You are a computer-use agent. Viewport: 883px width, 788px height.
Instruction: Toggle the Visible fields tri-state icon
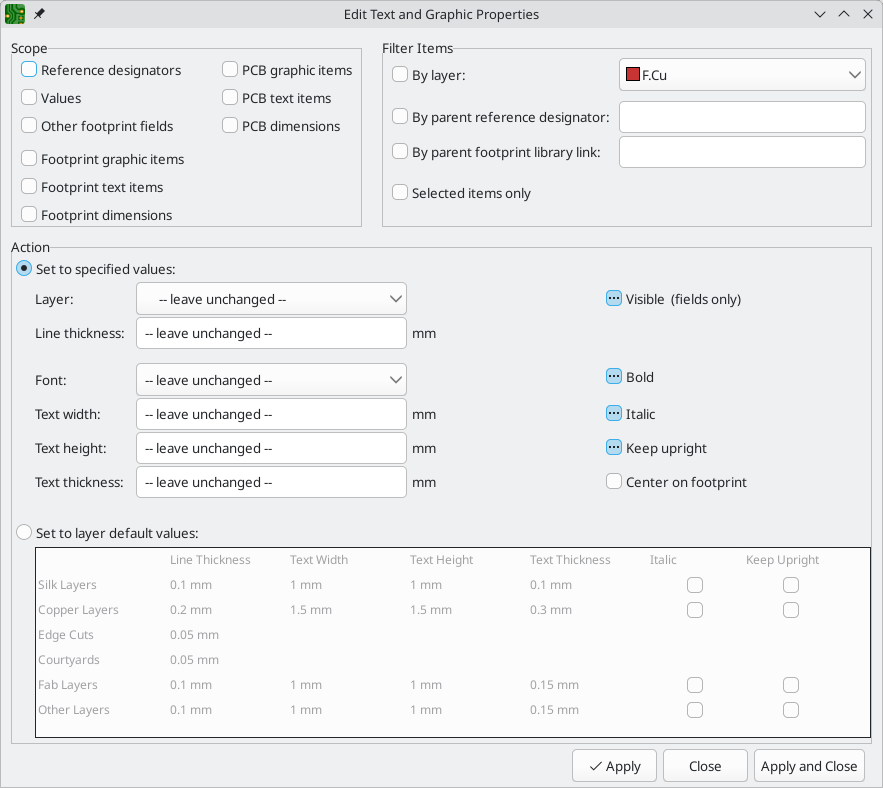tap(613, 298)
